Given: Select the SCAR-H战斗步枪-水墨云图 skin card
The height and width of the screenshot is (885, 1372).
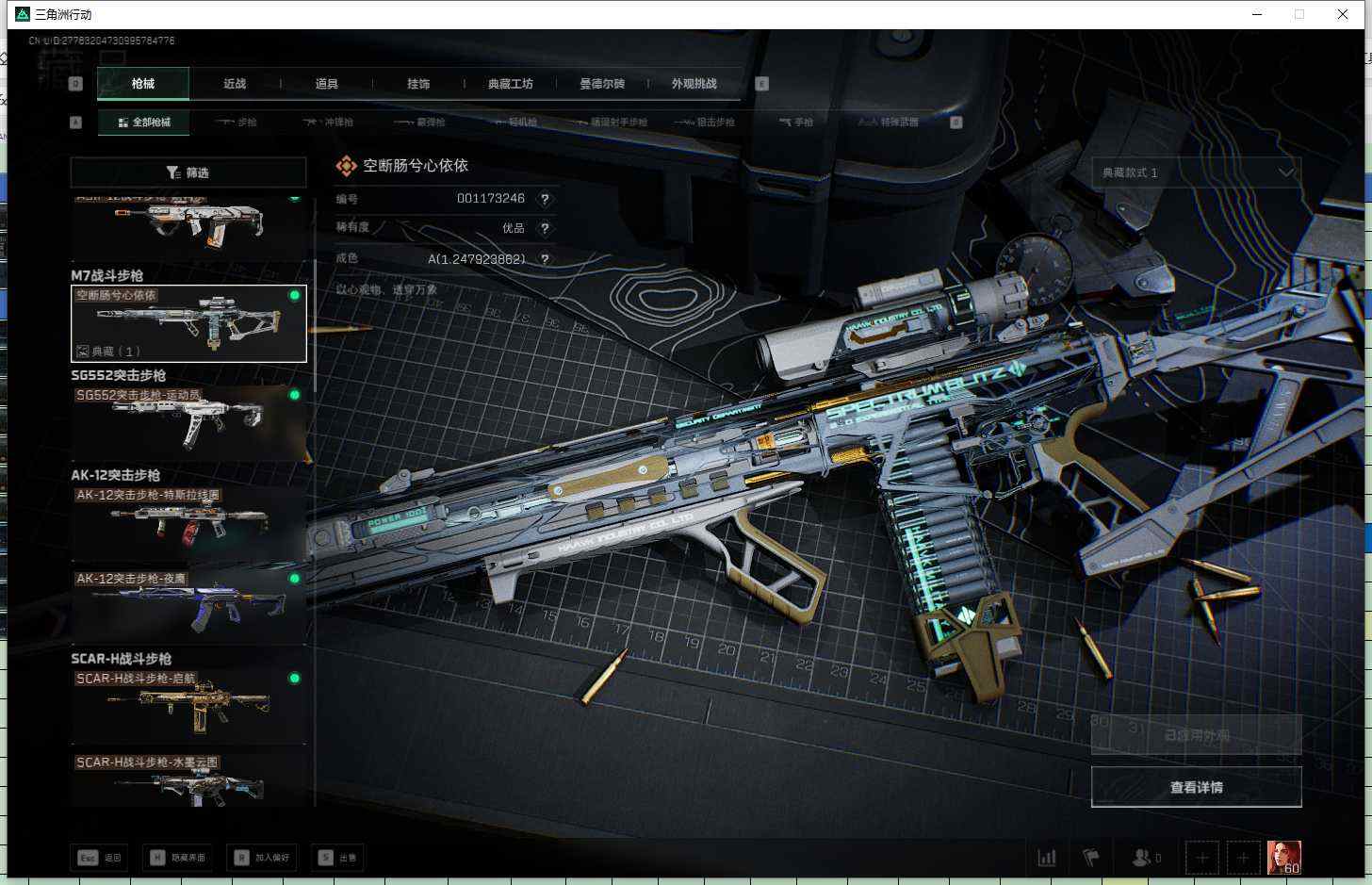Looking at the screenshot, I should click(x=188, y=780).
